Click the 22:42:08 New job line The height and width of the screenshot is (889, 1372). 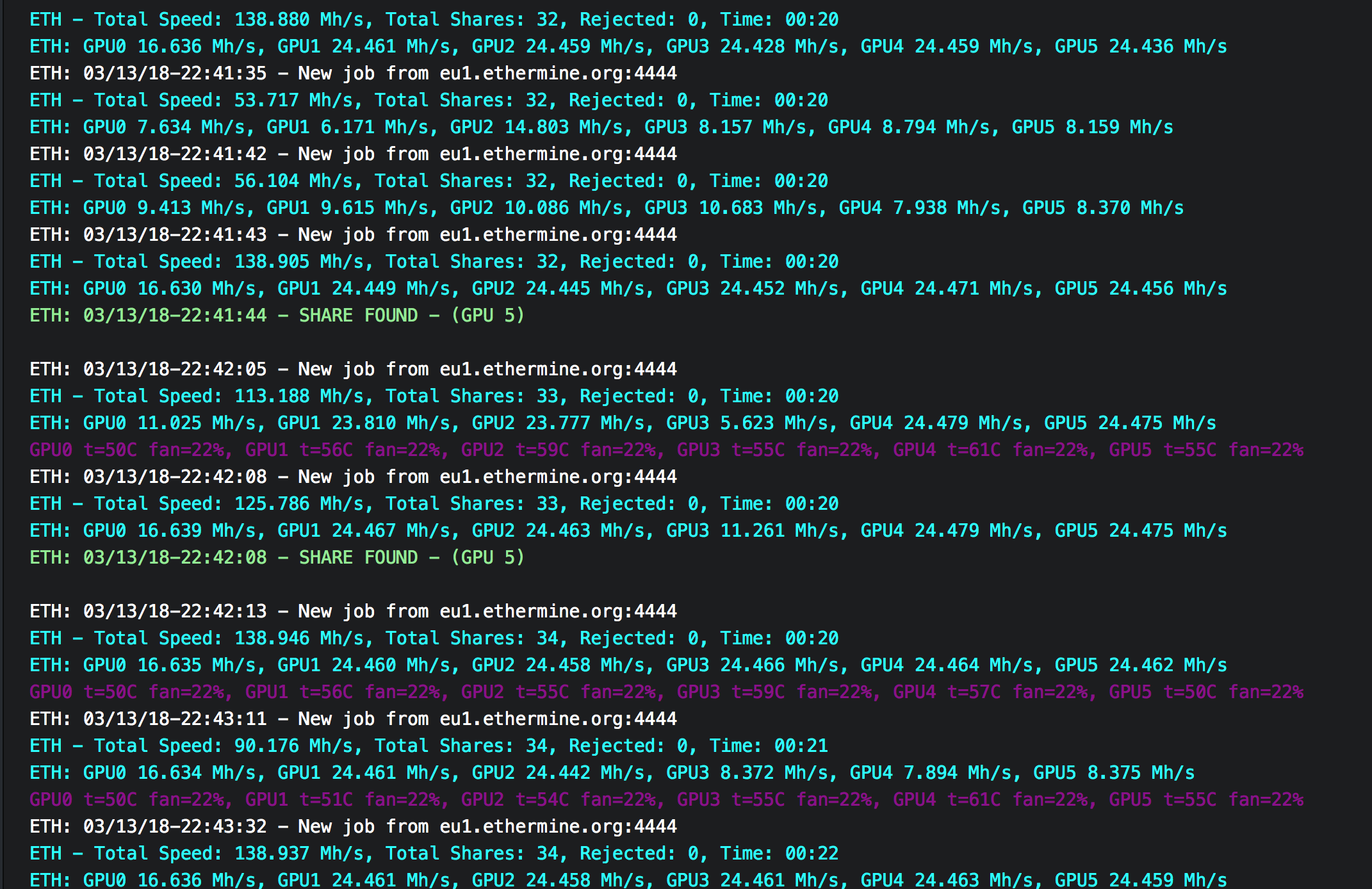coord(354,477)
